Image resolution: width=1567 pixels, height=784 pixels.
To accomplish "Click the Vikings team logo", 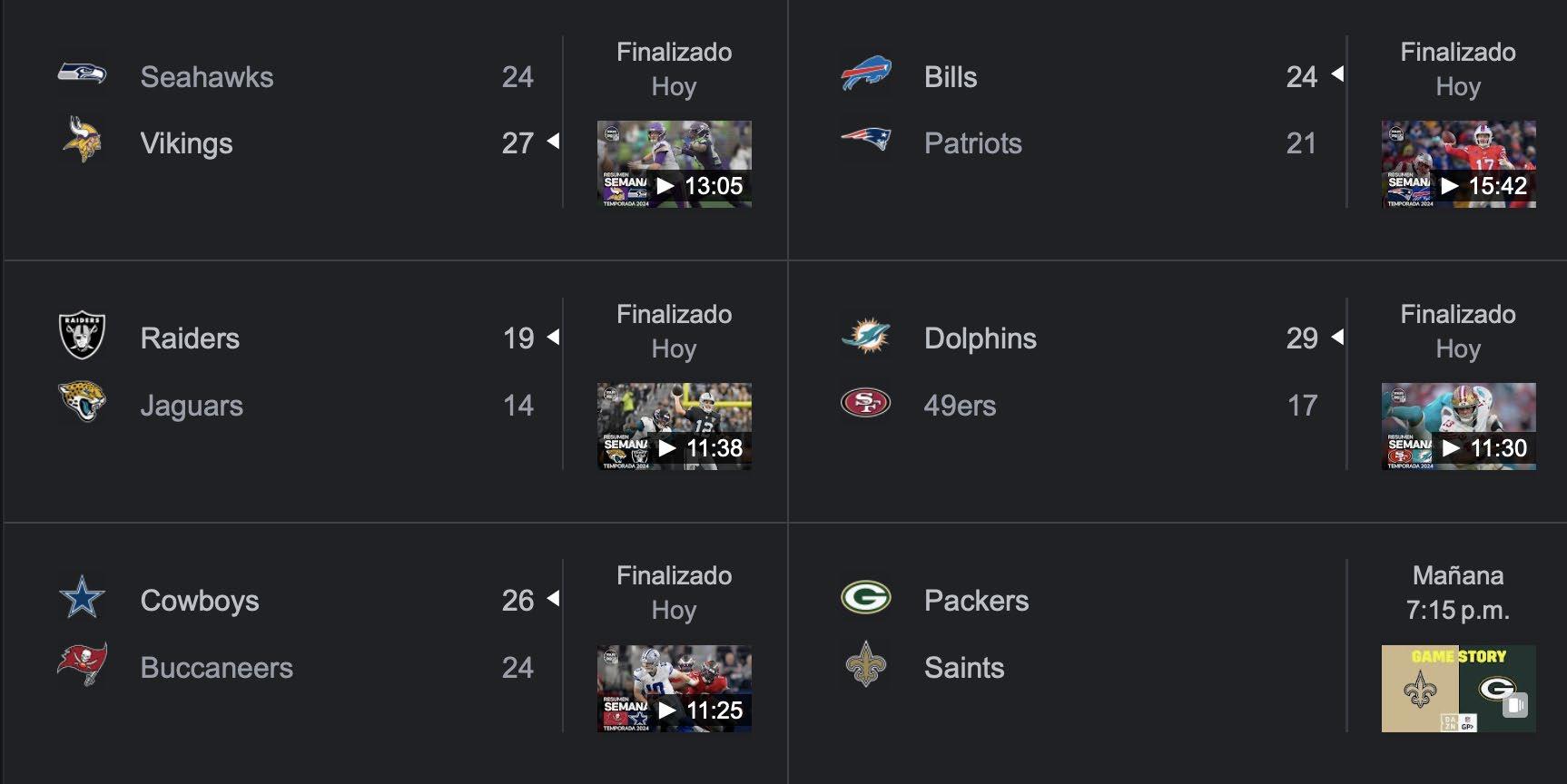I will pos(82,141).
